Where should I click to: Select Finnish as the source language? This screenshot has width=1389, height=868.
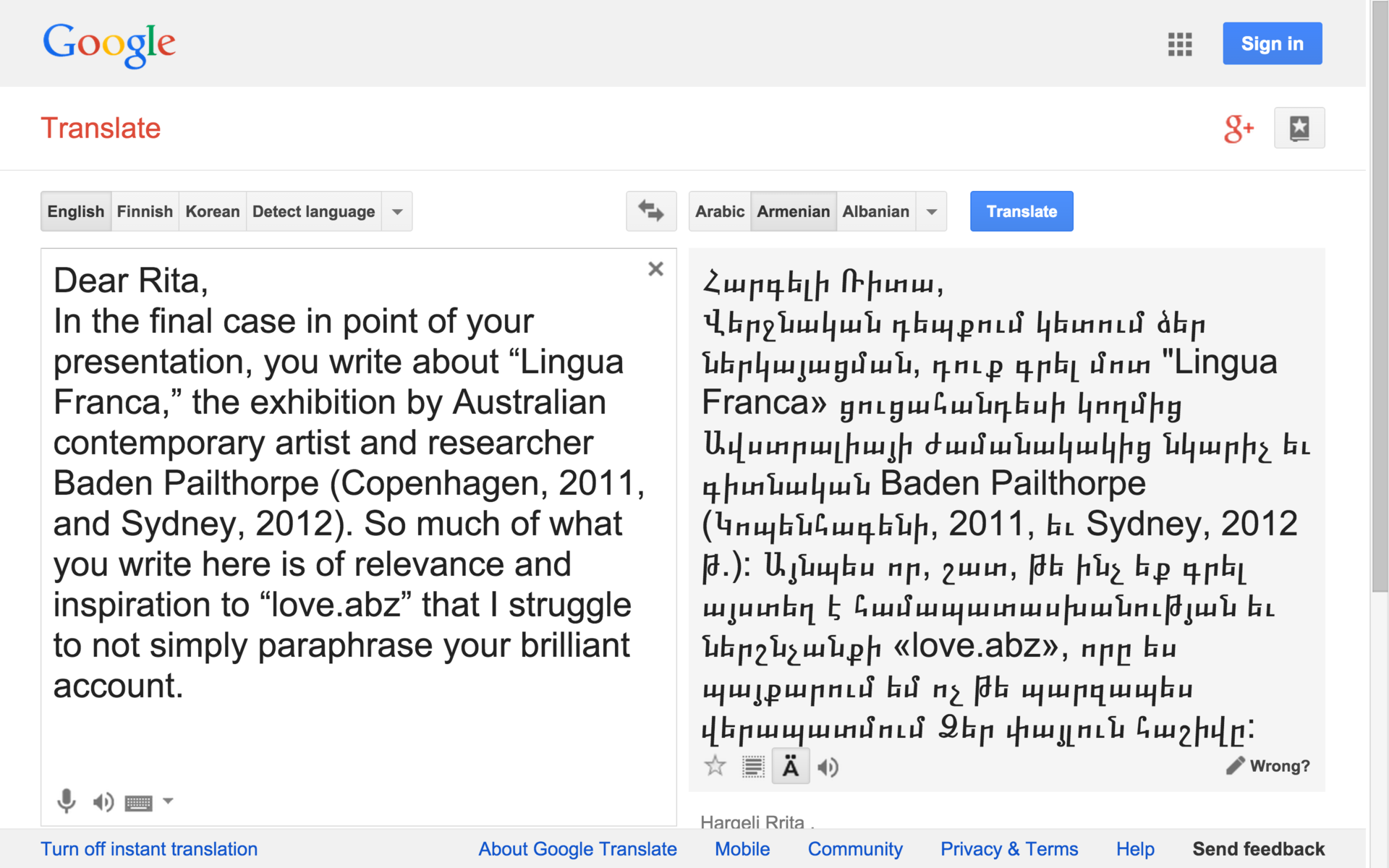pyautogui.click(x=145, y=212)
